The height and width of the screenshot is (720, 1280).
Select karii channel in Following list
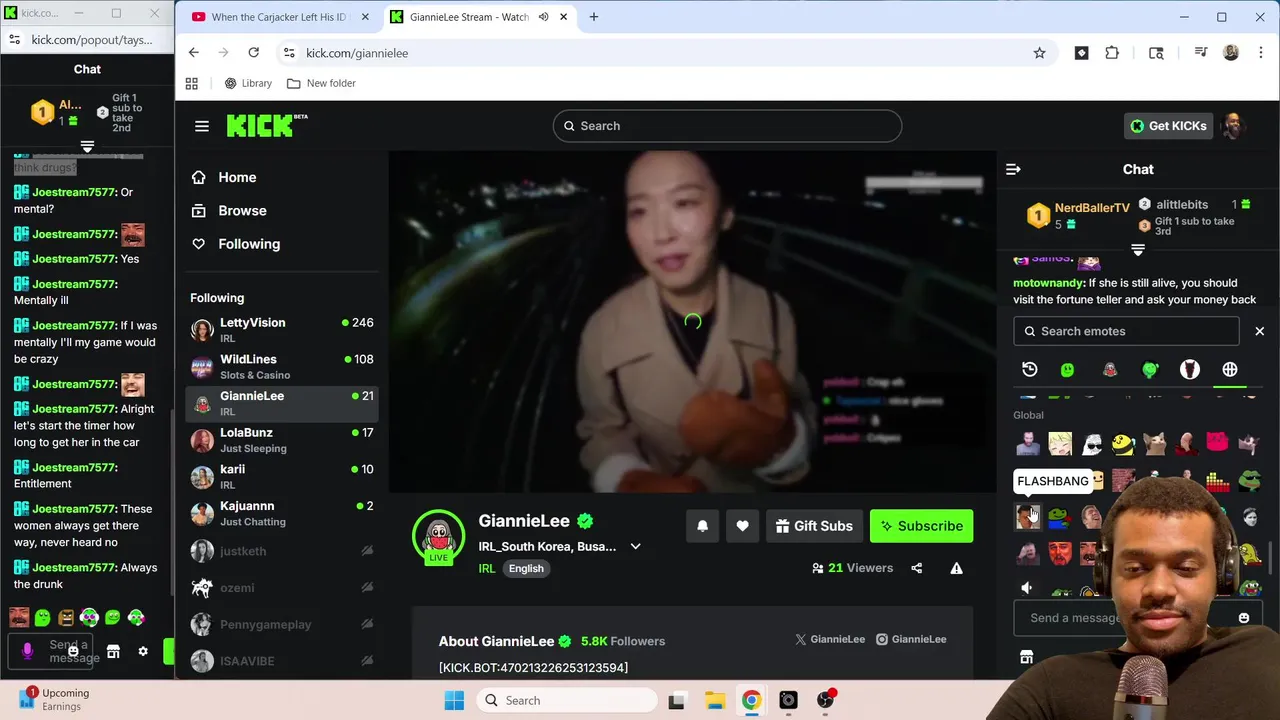pyautogui.click(x=281, y=477)
